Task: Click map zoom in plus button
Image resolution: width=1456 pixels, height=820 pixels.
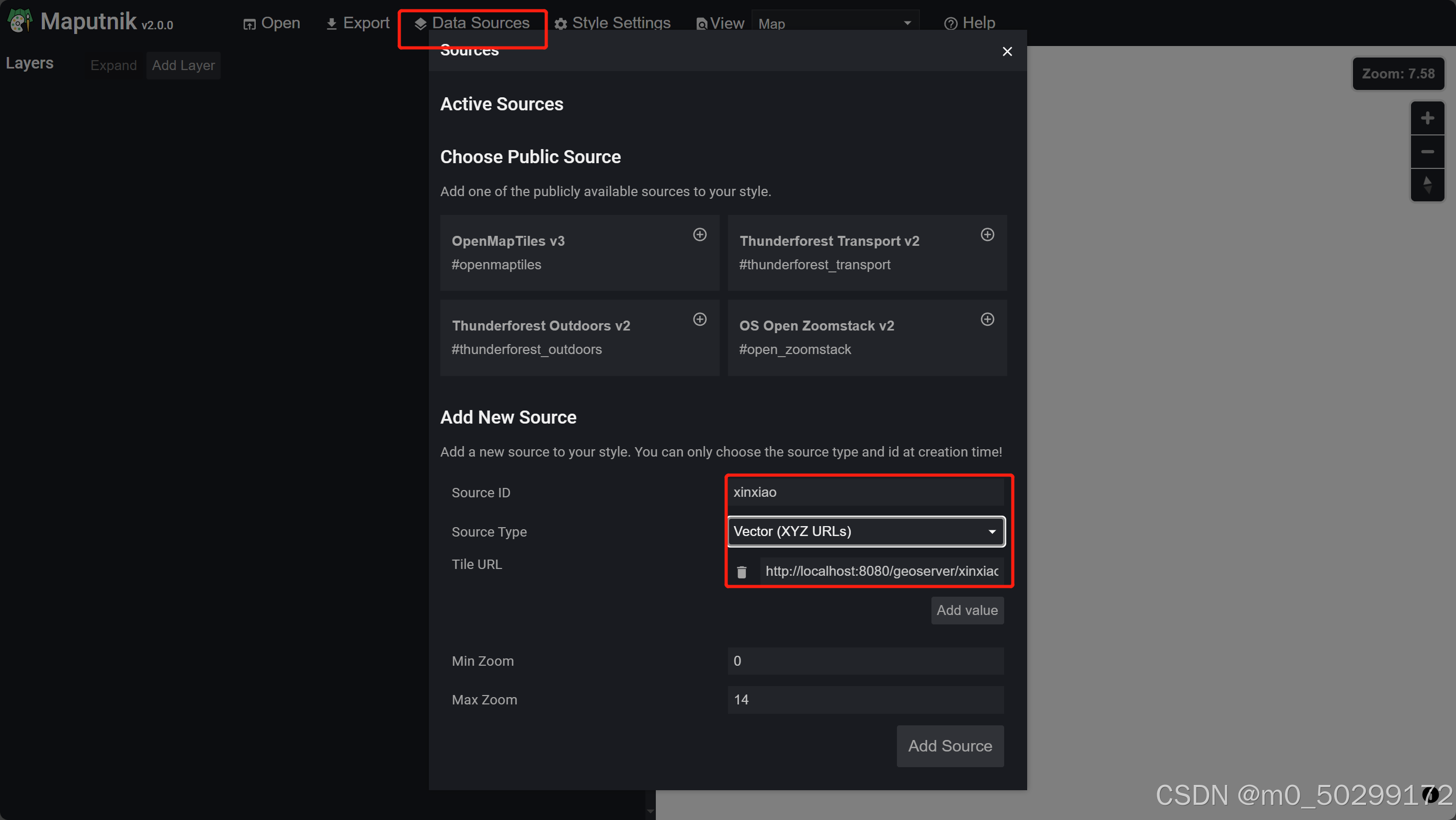Action: (1427, 118)
